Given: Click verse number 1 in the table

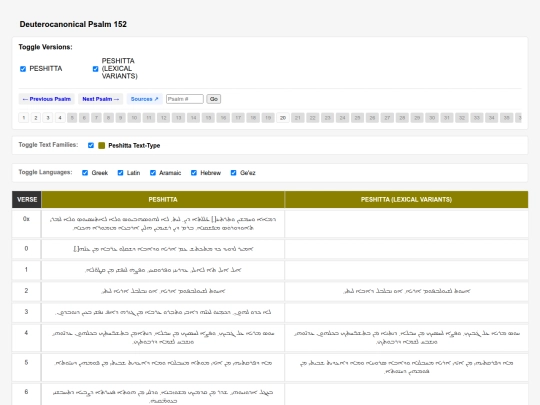Looking at the screenshot, I should click(x=26, y=270).
